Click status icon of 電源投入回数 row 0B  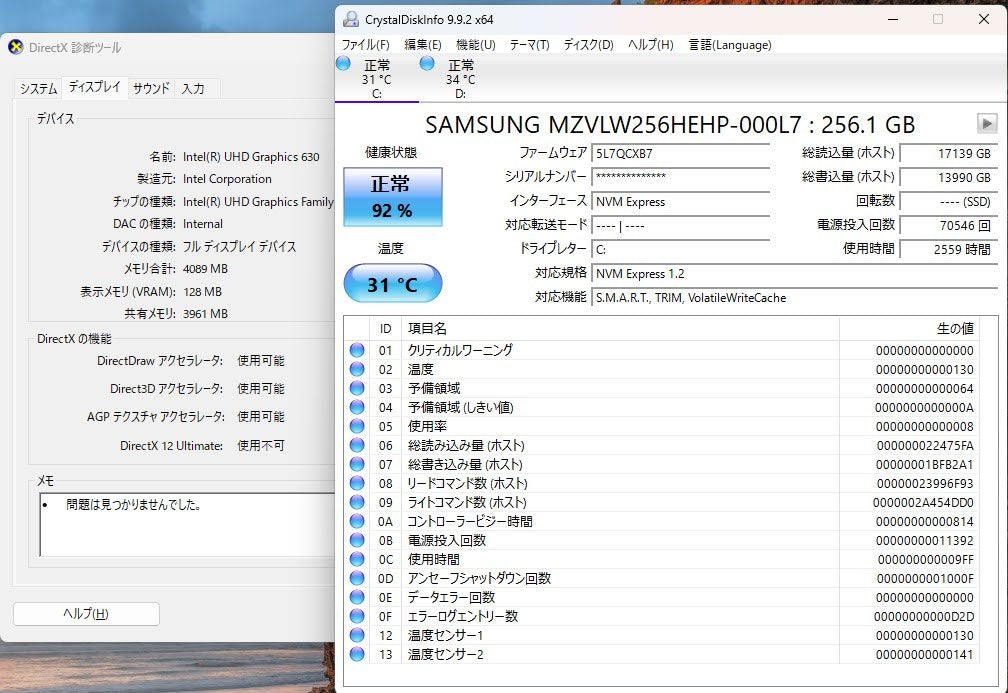tap(357, 540)
